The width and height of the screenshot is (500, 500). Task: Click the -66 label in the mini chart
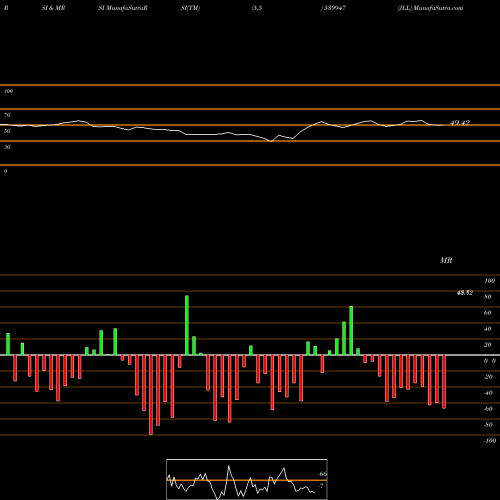[322, 474]
